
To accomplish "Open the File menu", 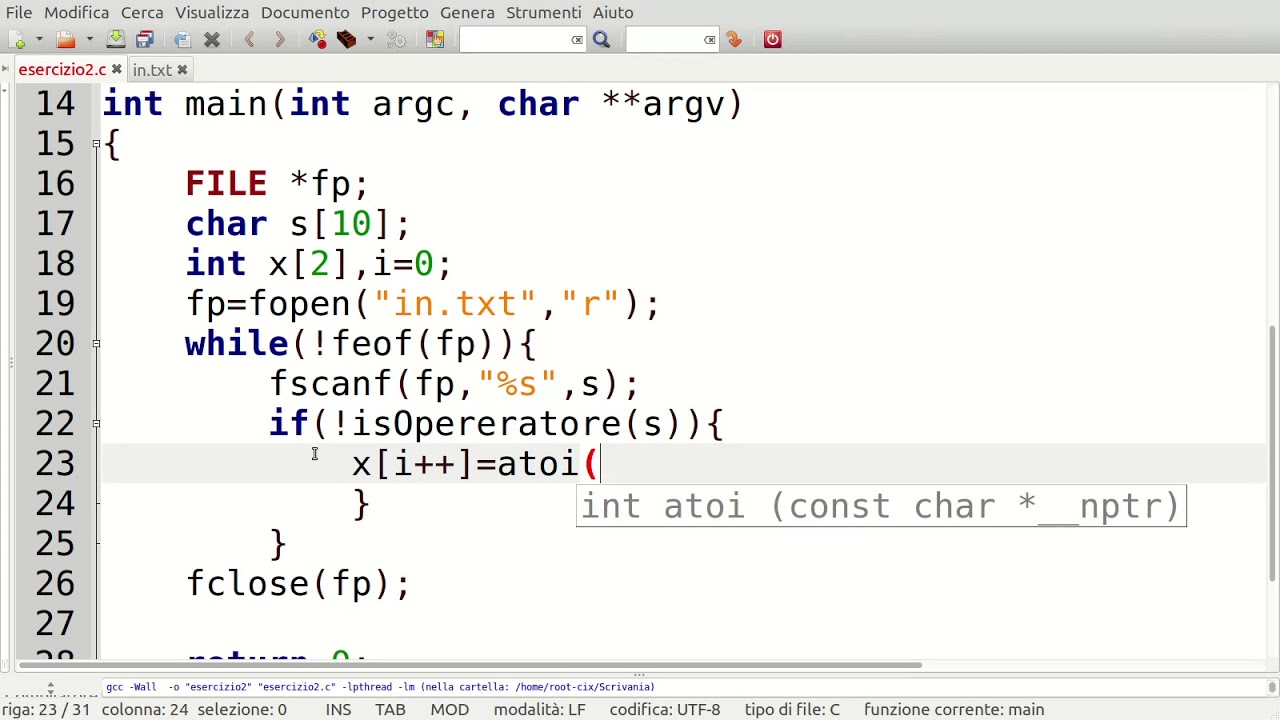I will [x=19, y=12].
